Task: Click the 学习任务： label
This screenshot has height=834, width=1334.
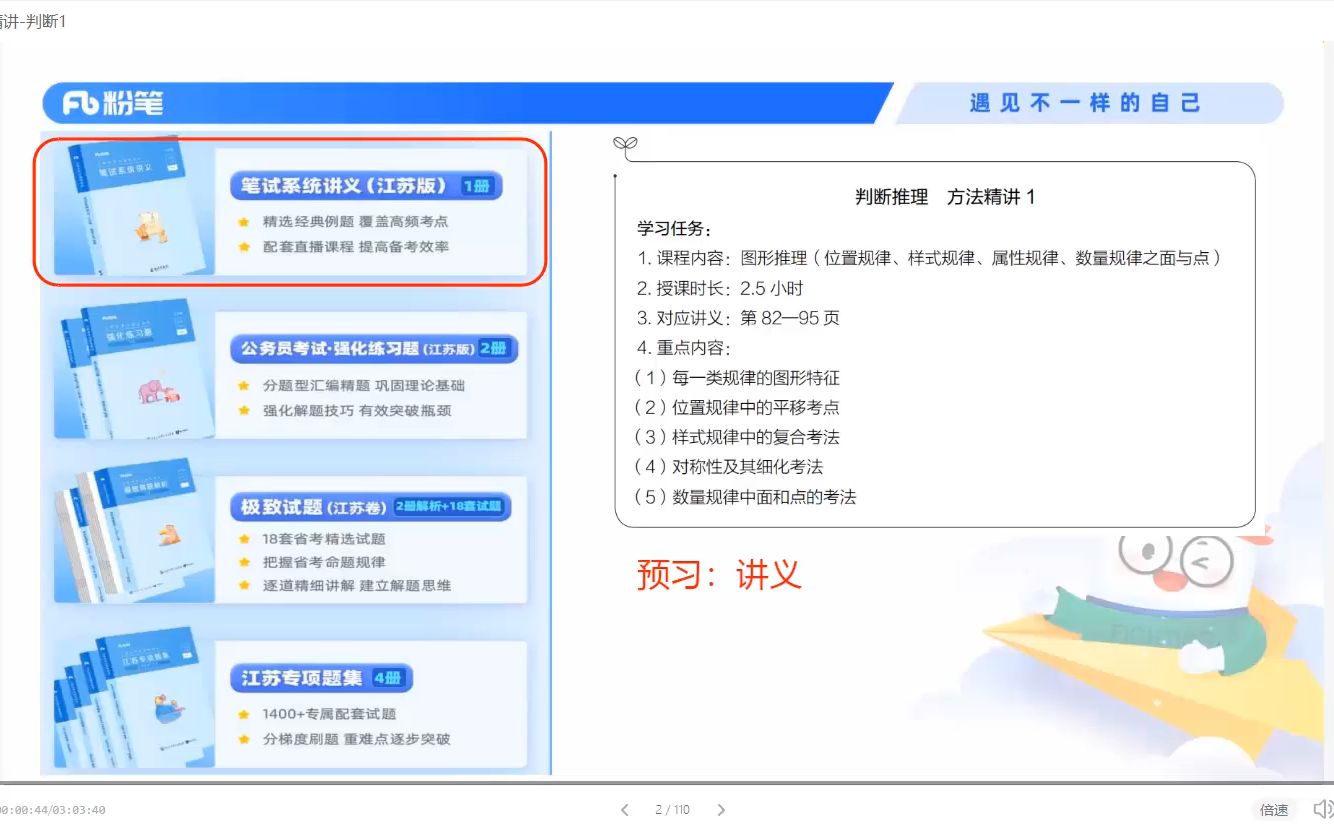Action: pos(673,229)
